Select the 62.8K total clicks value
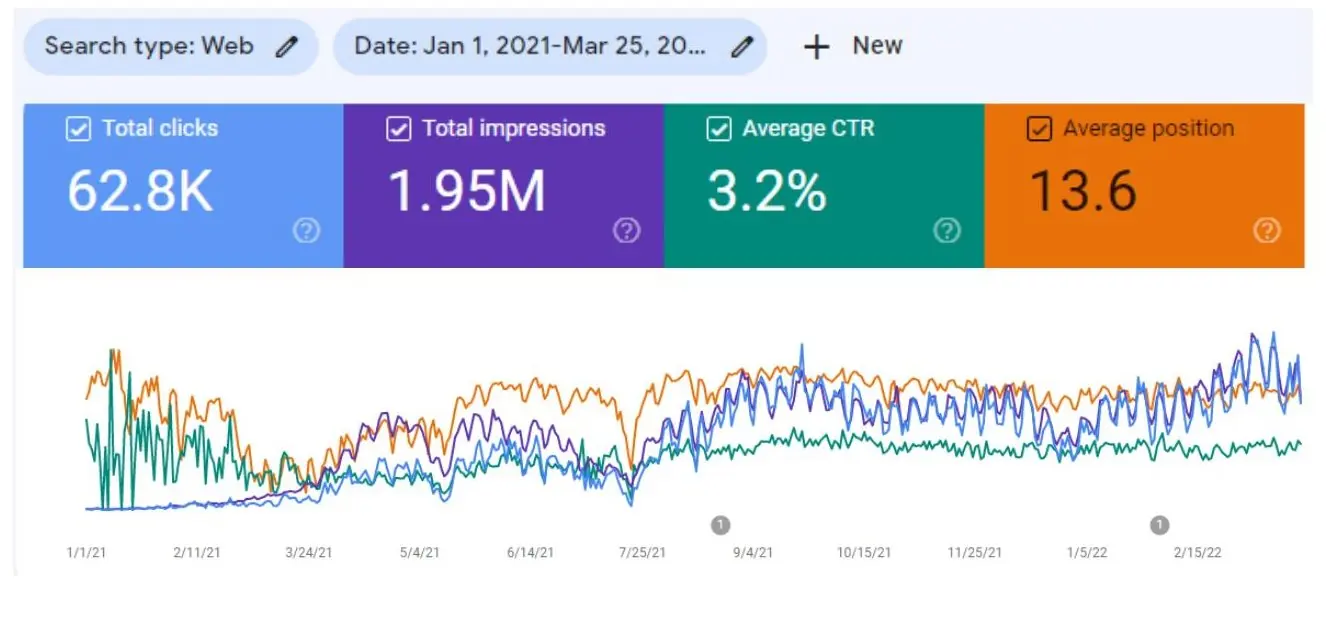The height and width of the screenshot is (627, 1326). [x=140, y=190]
